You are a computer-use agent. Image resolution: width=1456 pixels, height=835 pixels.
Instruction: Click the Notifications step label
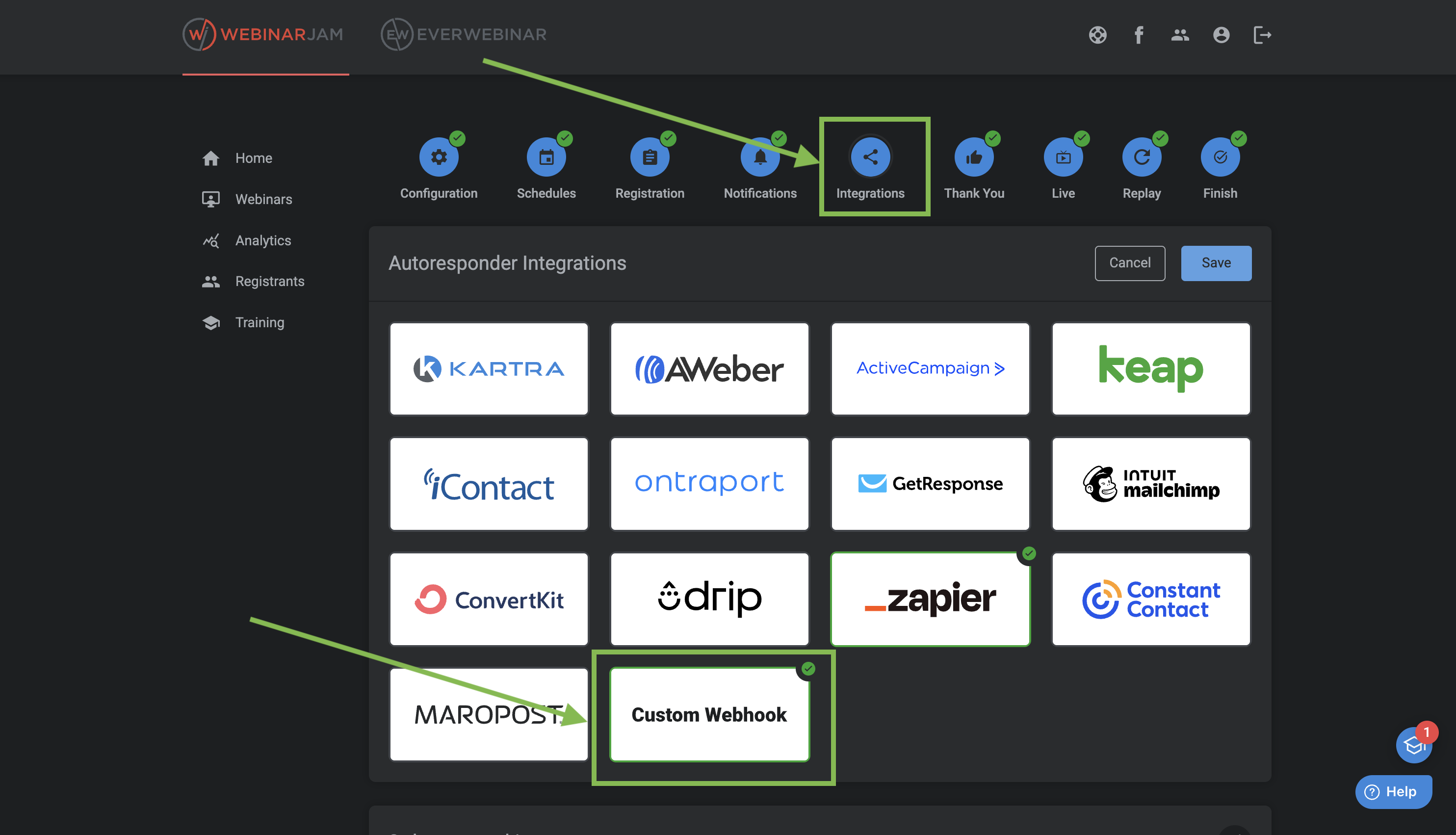(x=760, y=194)
